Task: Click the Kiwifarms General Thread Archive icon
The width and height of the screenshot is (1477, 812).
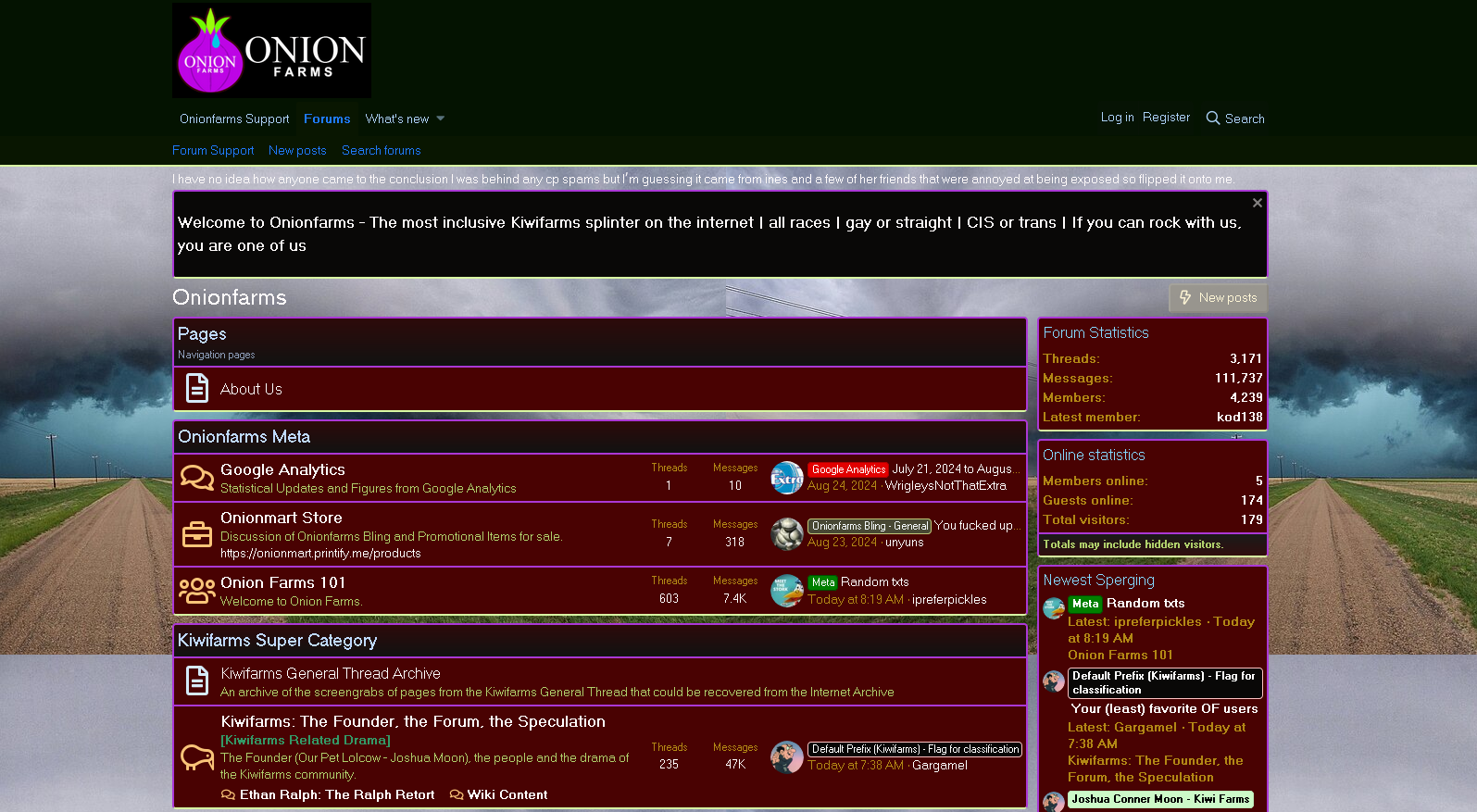Action: [x=196, y=681]
